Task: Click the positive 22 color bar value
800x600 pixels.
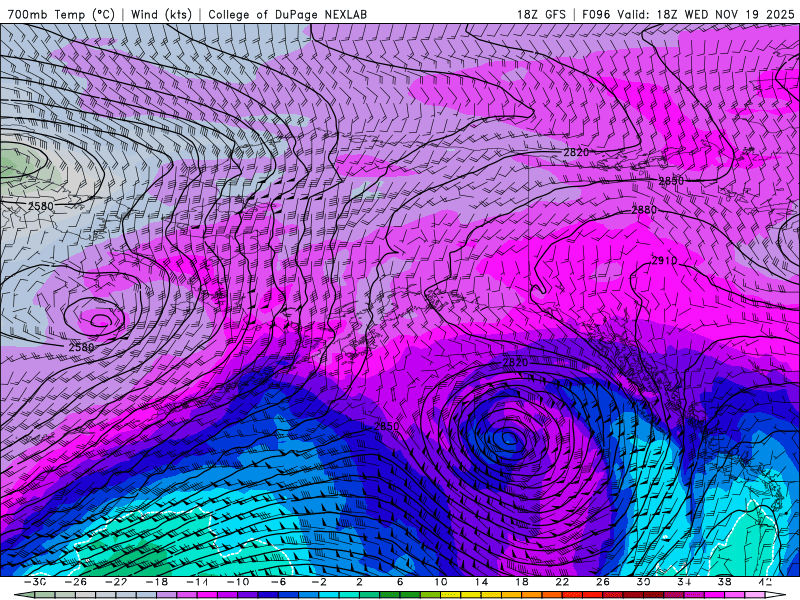Action: pos(562,582)
